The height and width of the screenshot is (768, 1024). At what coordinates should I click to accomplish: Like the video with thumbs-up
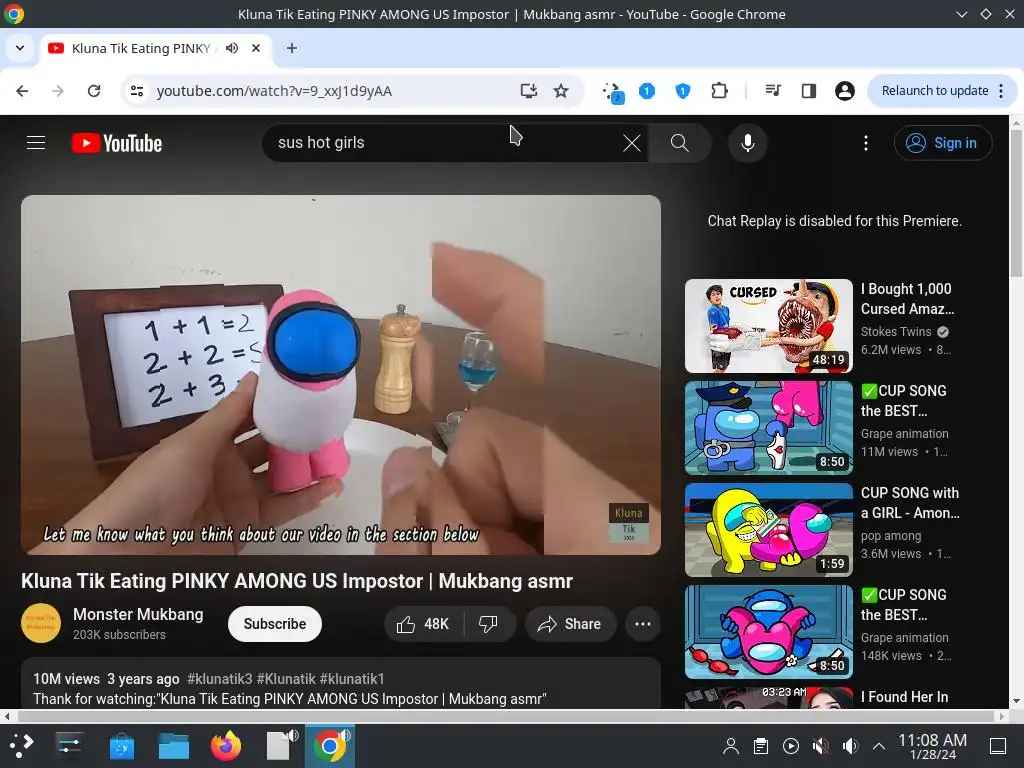[423, 624]
